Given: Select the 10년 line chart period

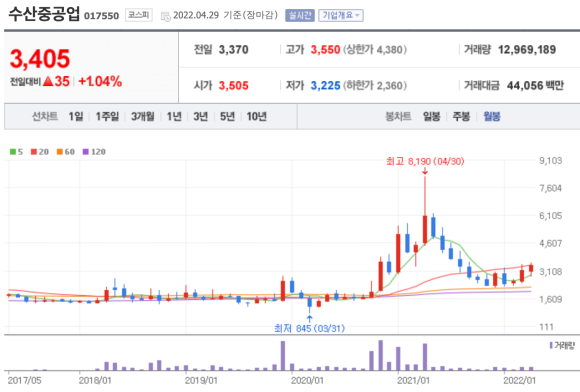Looking at the screenshot, I should click(x=257, y=116).
